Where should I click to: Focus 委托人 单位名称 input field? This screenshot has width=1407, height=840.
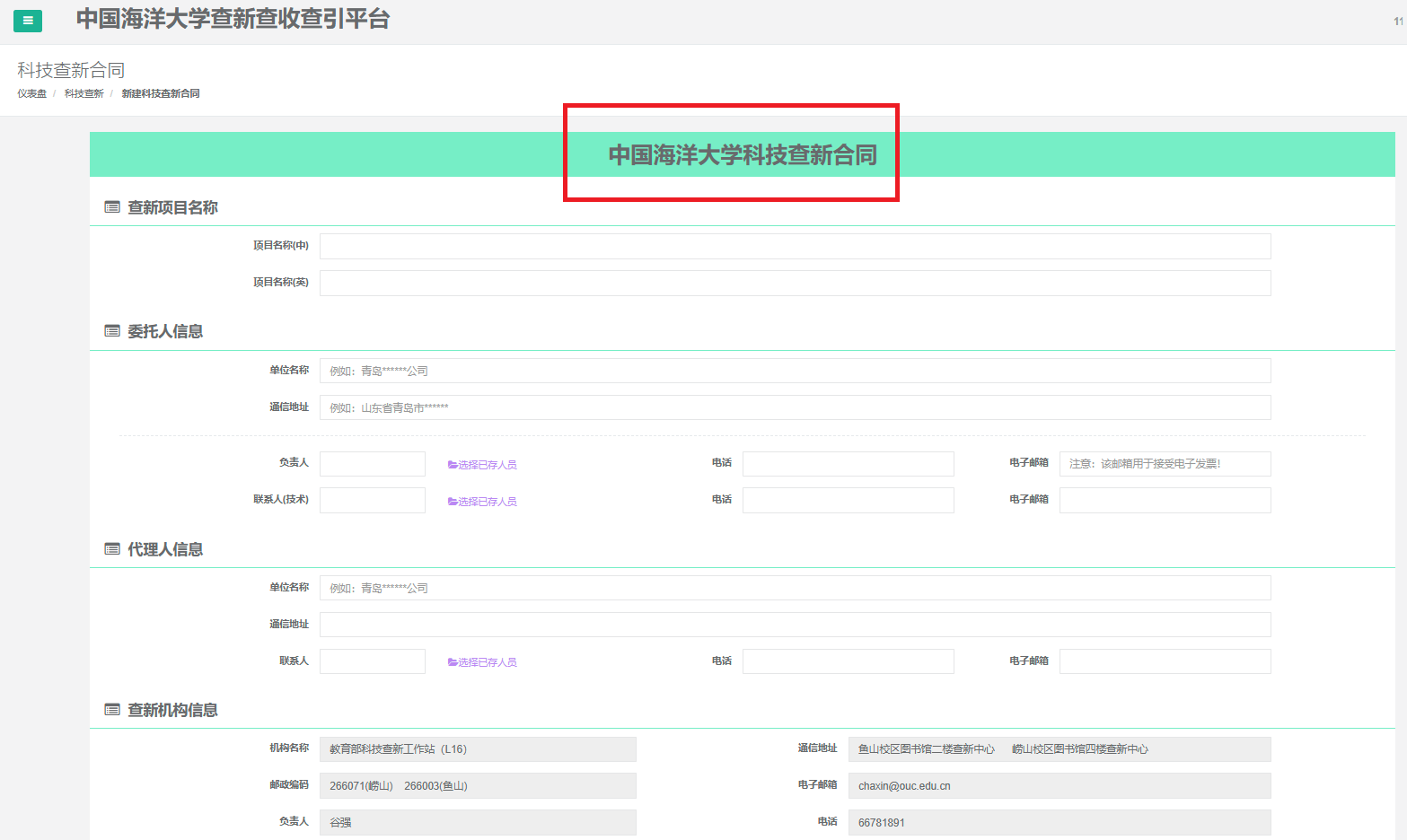tap(796, 371)
